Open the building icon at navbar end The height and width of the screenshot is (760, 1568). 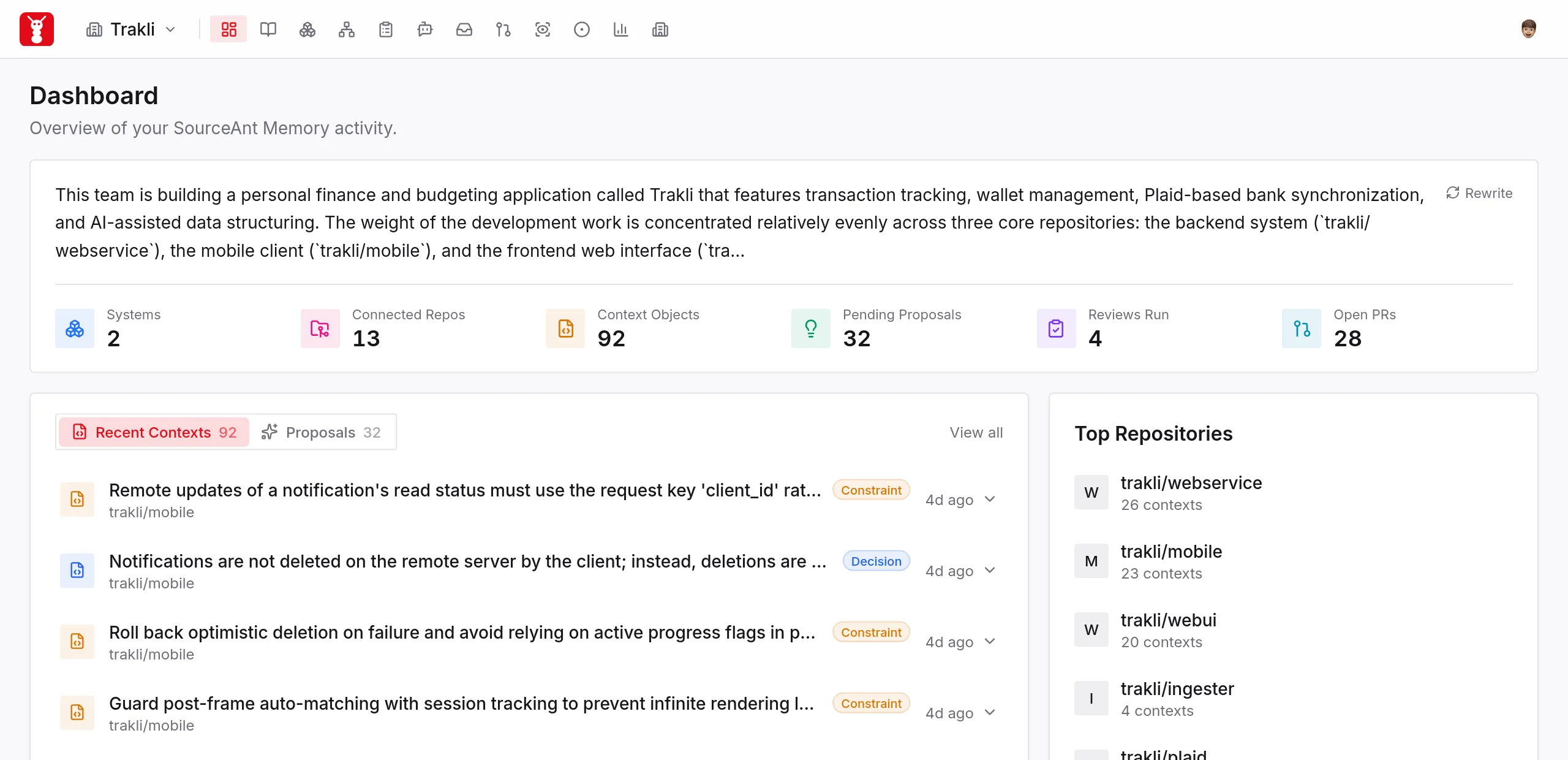[x=660, y=29]
